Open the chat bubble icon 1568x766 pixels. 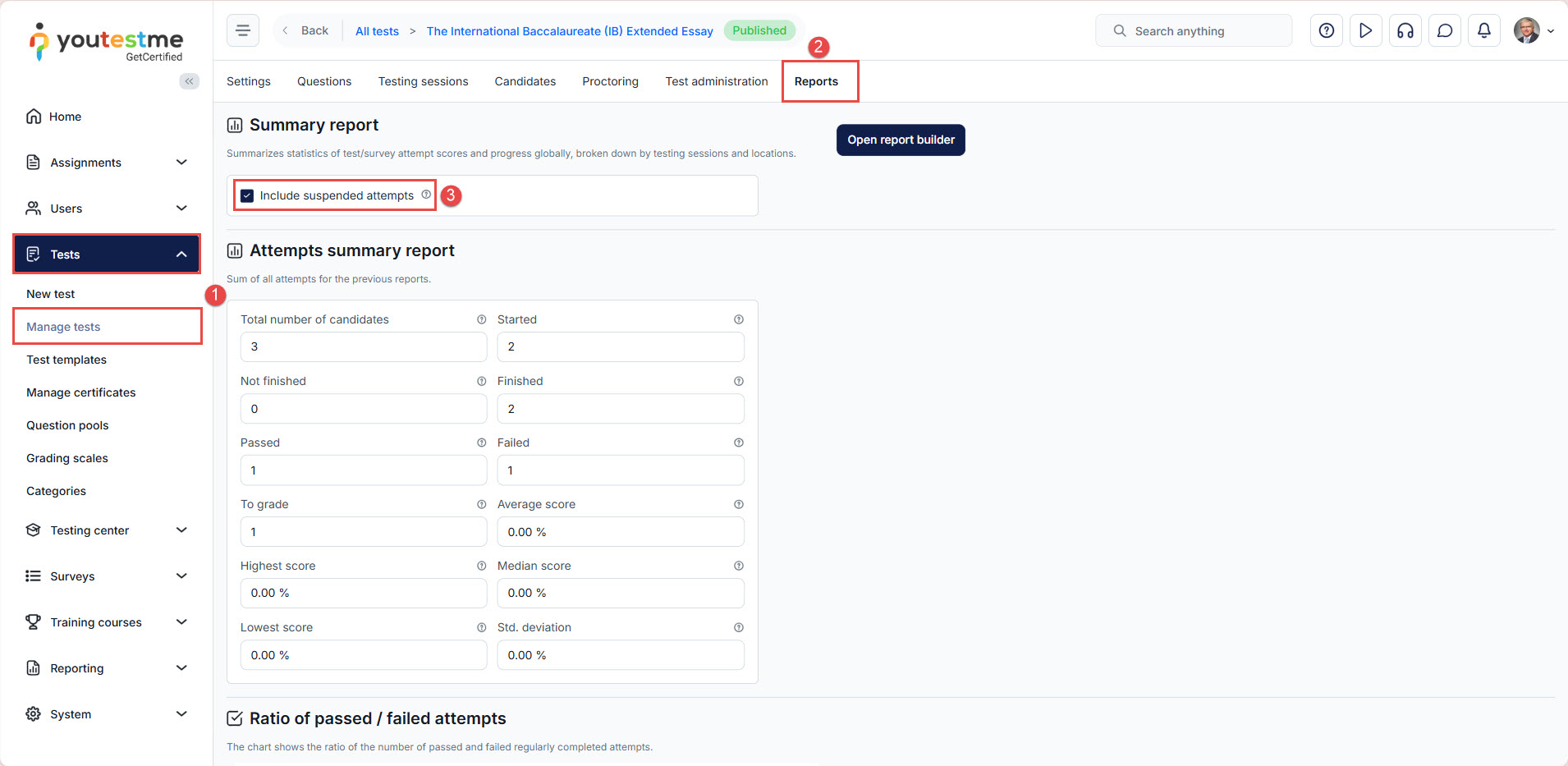pos(1444,31)
